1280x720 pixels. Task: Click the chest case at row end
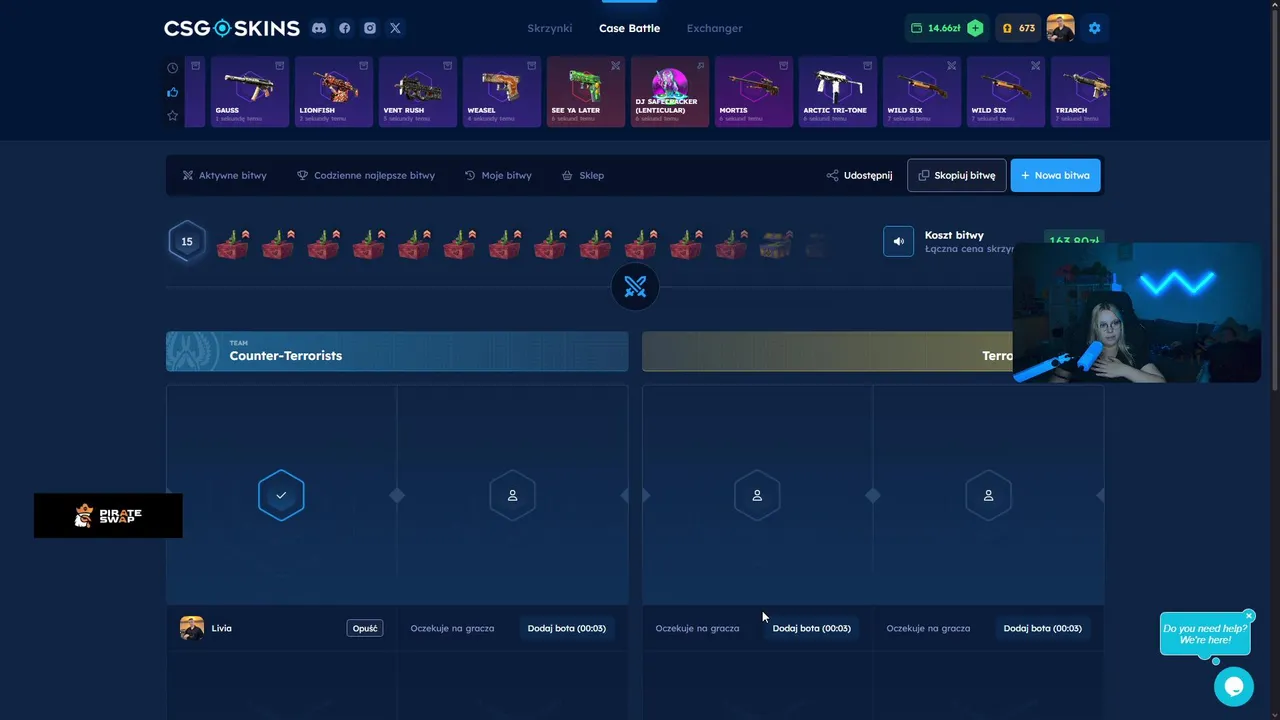(x=776, y=243)
